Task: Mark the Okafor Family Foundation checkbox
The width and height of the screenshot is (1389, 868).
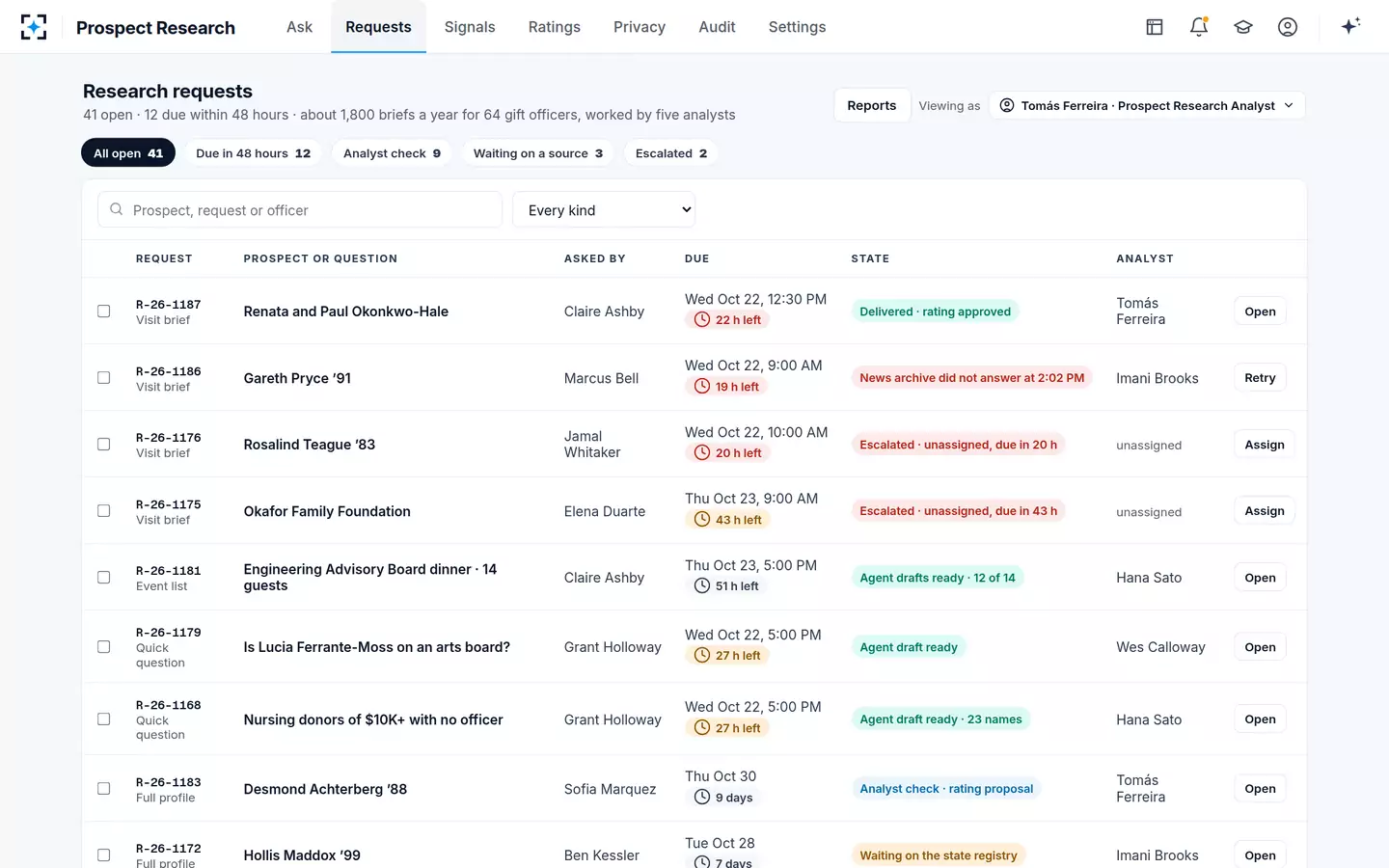Action: [104, 511]
